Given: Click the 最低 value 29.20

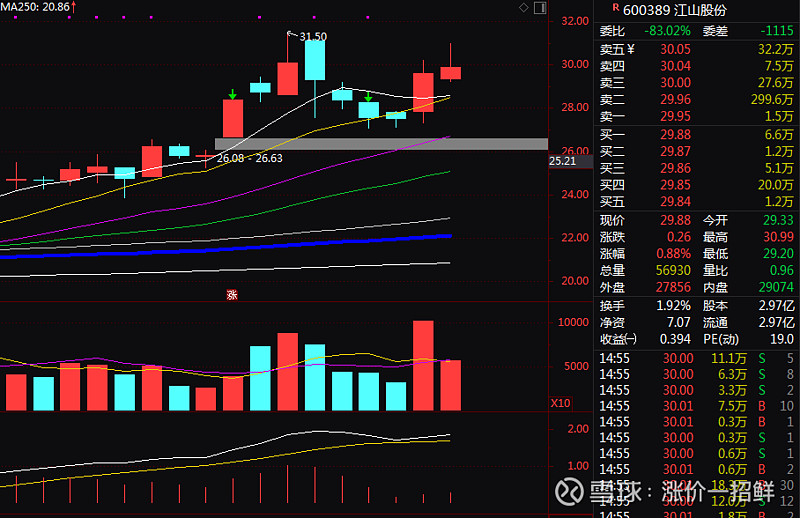Looking at the screenshot, I should pos(778,254).
